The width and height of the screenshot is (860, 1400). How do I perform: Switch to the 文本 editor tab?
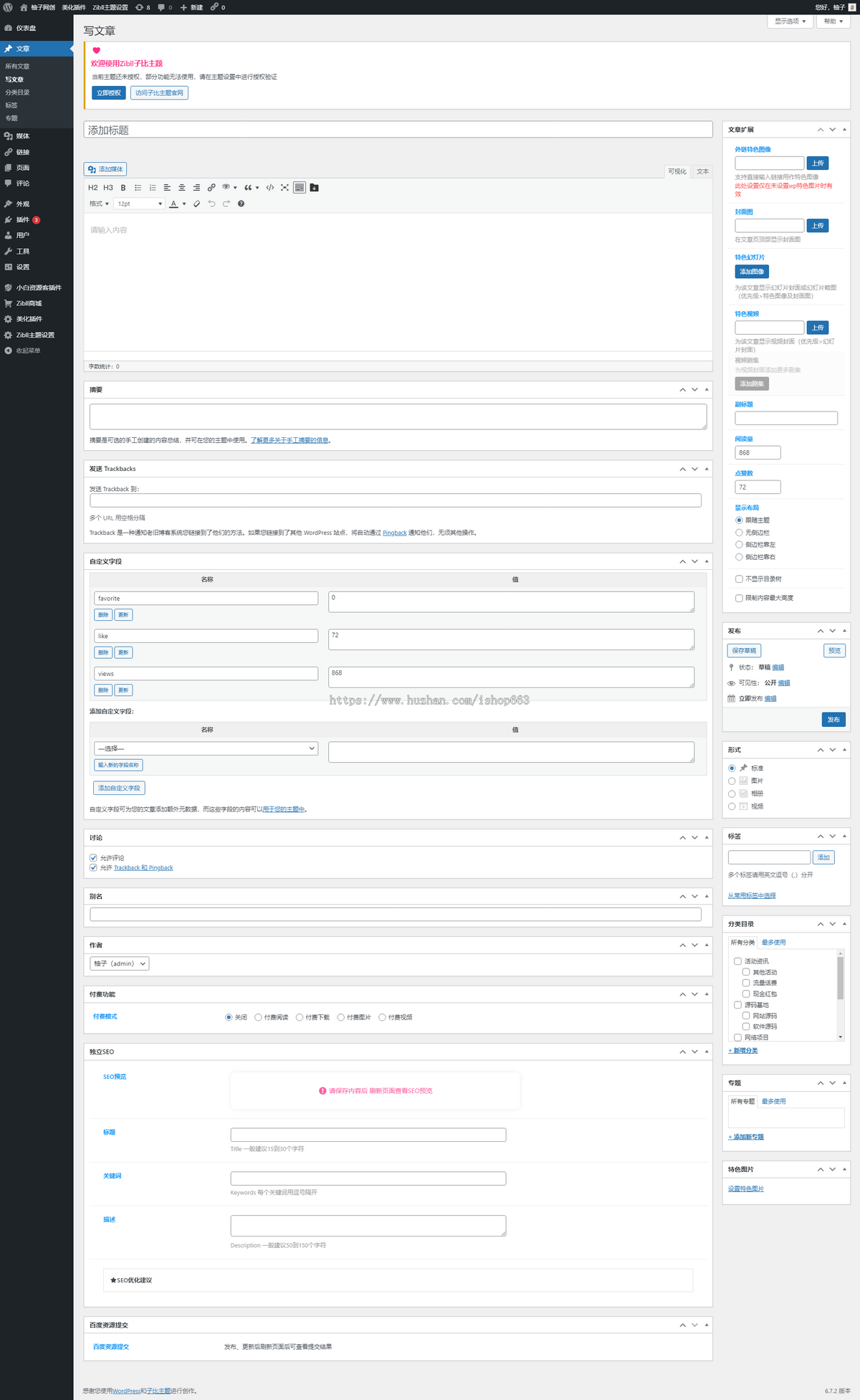702,171
